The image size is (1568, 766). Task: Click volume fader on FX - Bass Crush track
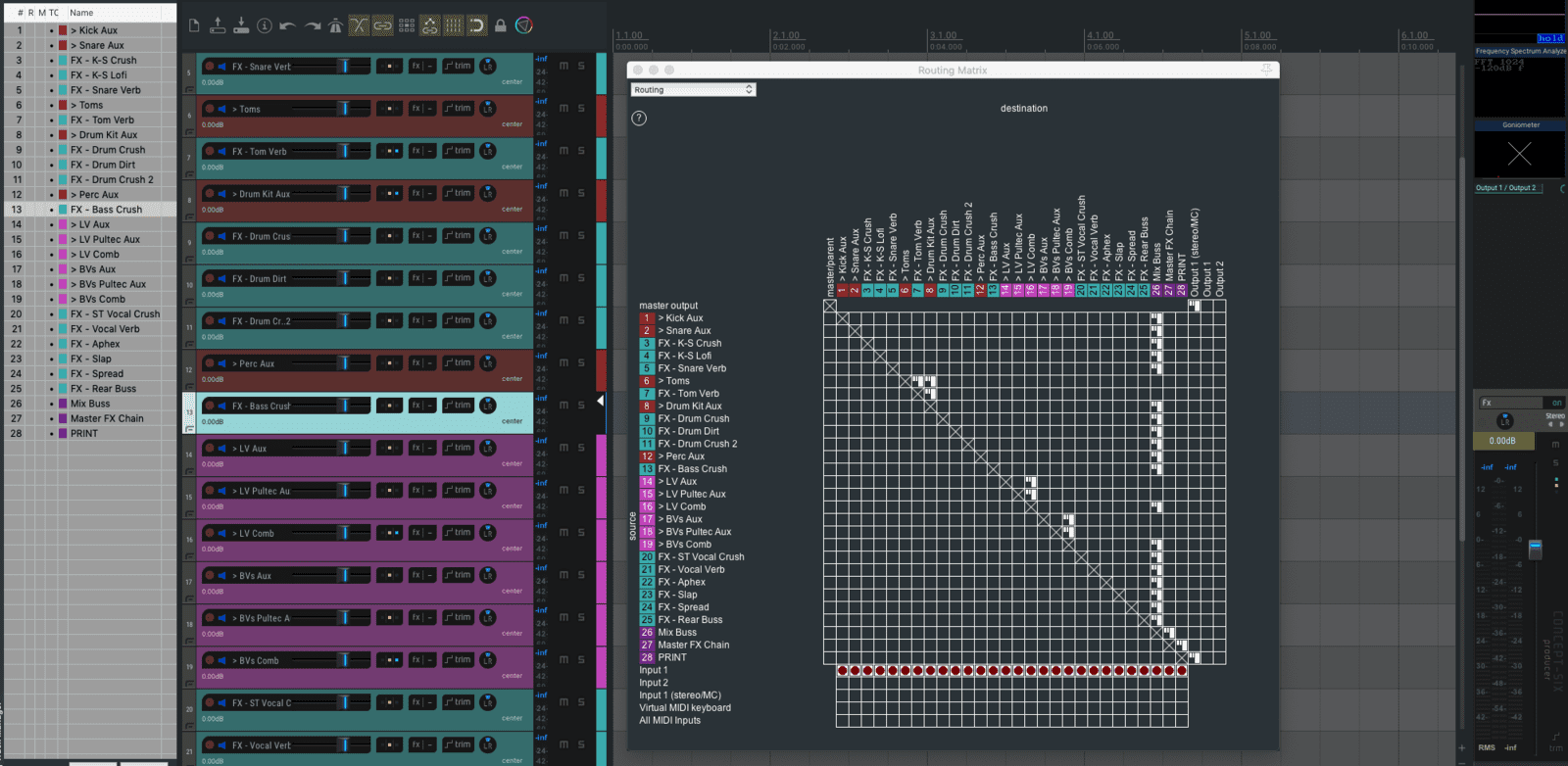click(344, 406)
